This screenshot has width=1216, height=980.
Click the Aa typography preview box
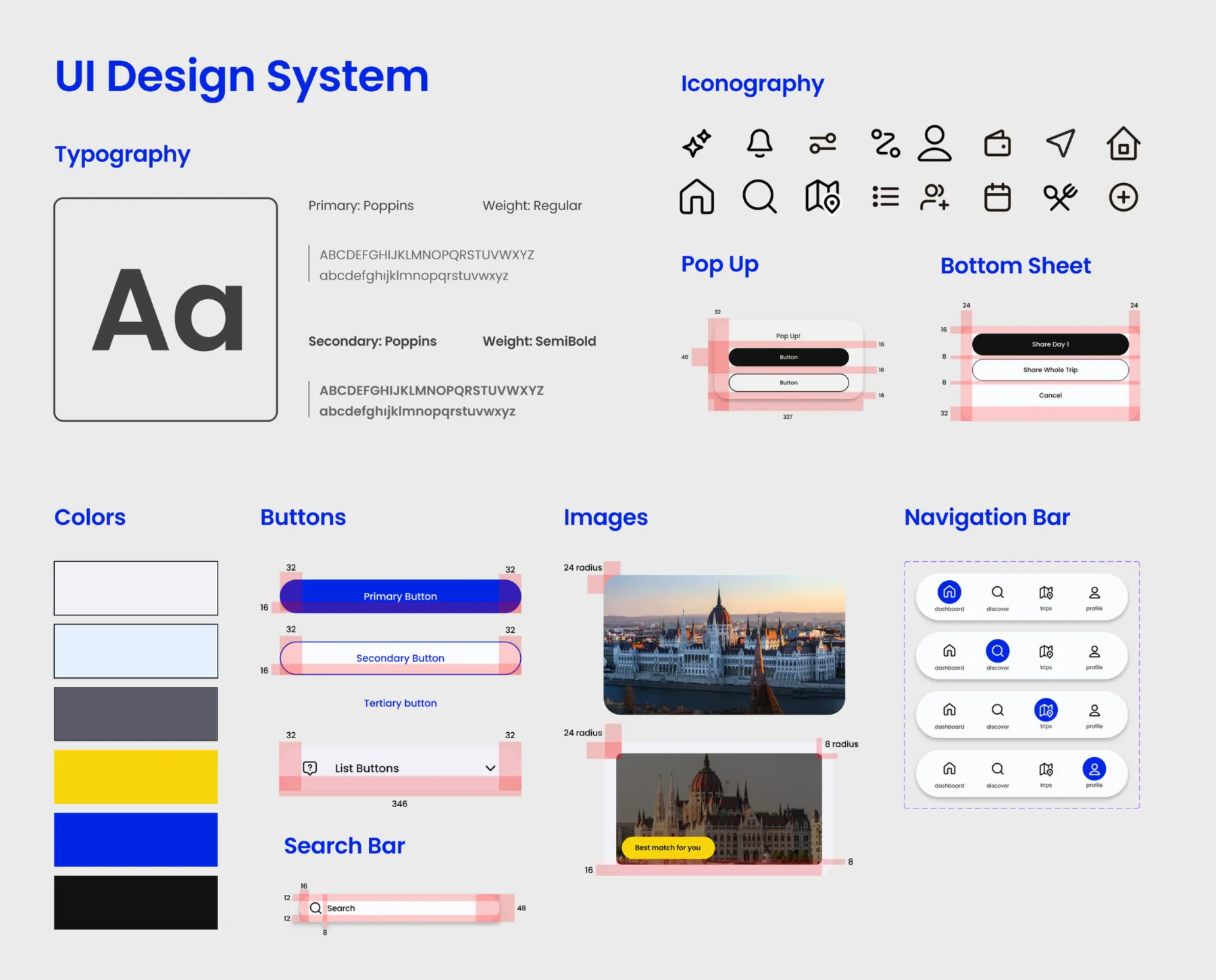pos(166,309)
